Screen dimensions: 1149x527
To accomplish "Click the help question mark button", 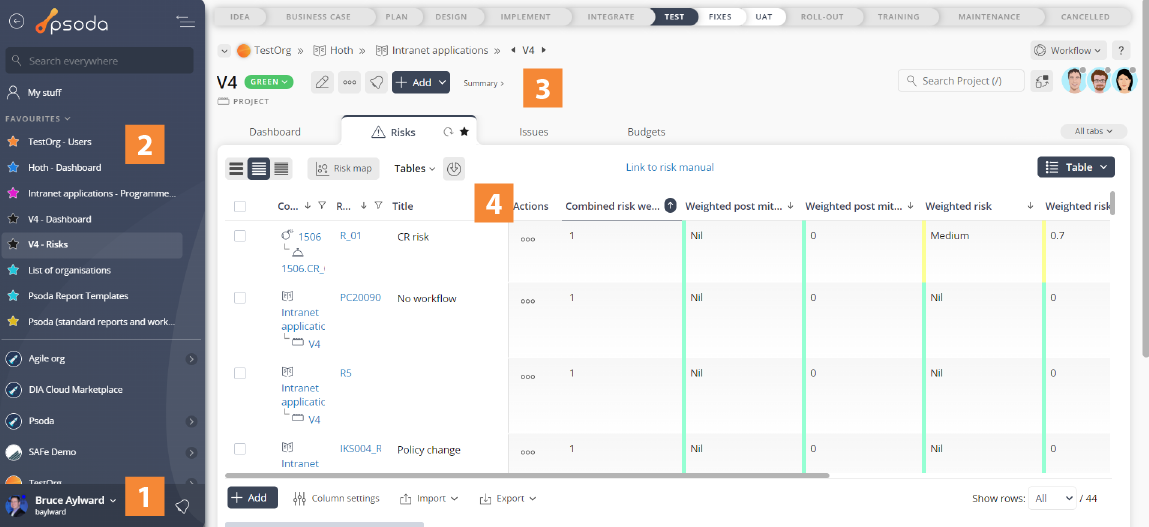I will tap(1121, 51).
